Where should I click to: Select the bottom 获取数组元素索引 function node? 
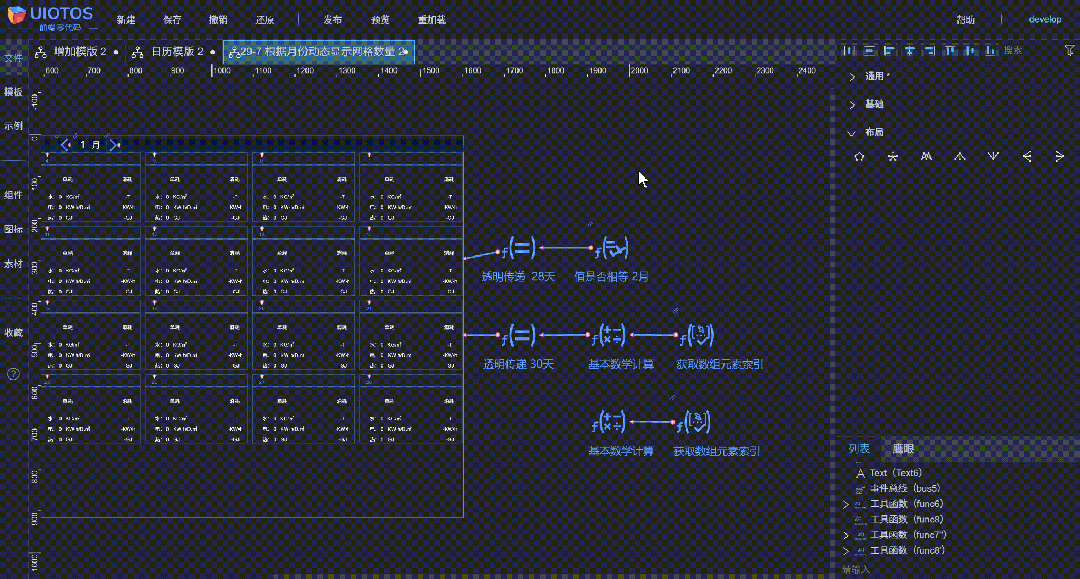coord(693,422)
